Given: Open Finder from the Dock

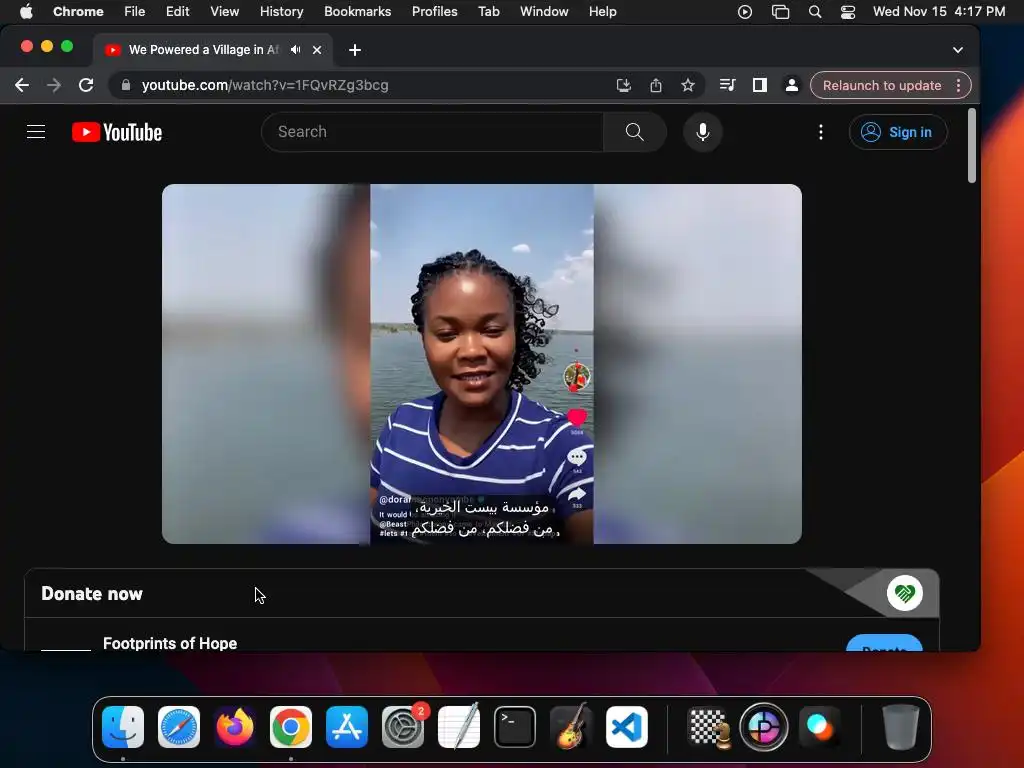Looking at the screenshot, I should coord(123,727).
